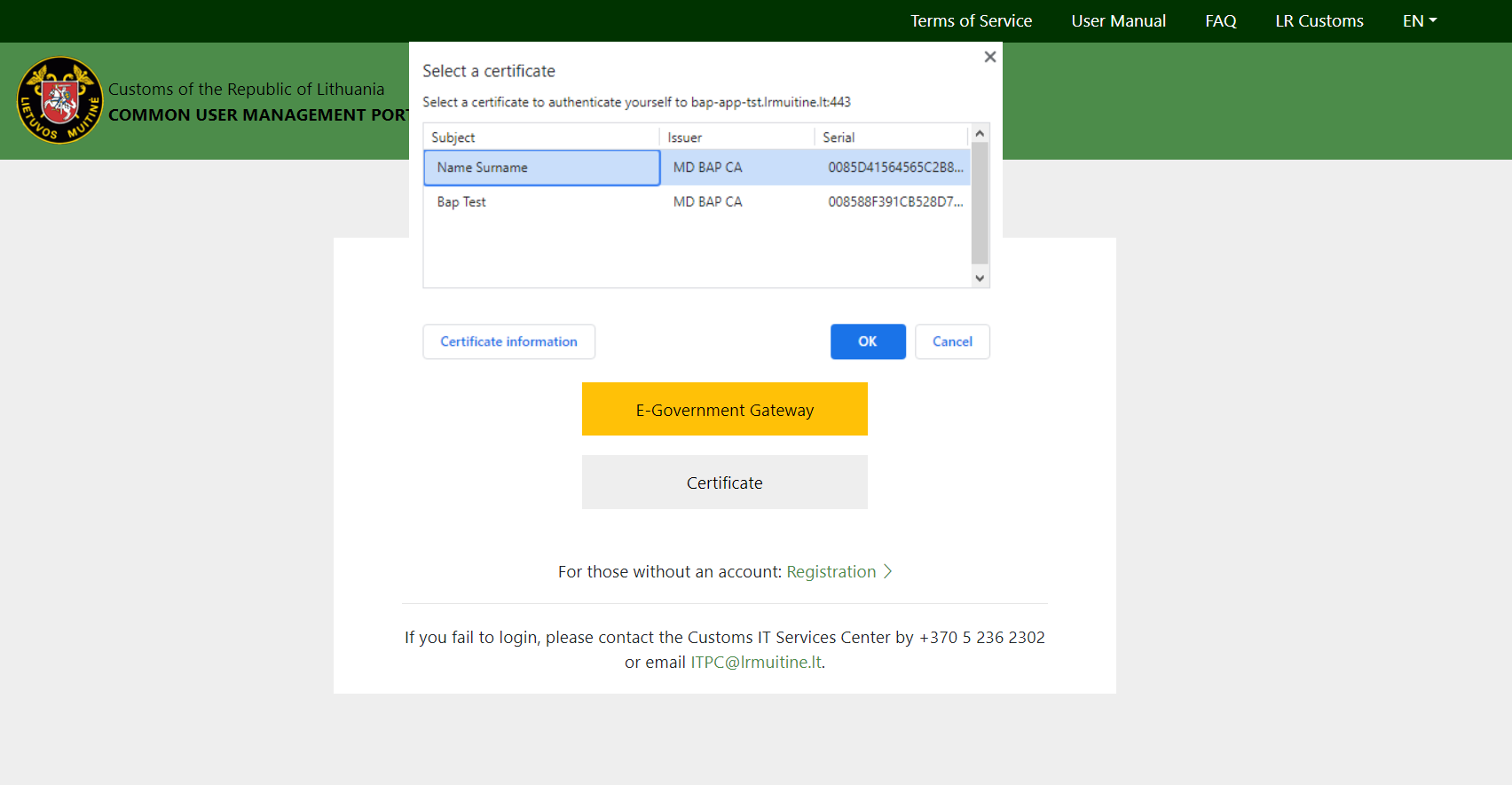Email ITPC@lrmuitine.lt link
The height and width of the screenshot is (785, 1512).
coord(756,663)
